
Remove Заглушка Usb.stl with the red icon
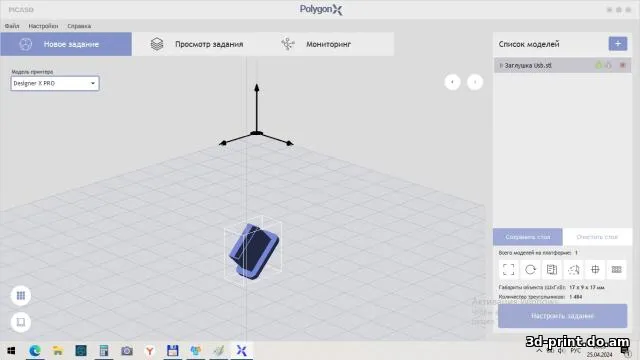click(x=622, y=65)
